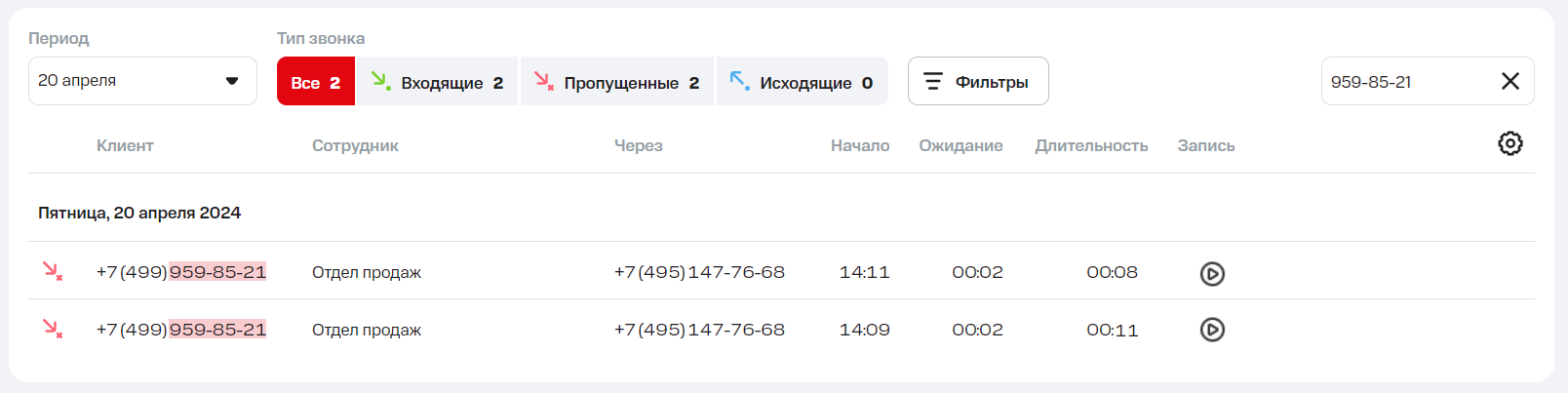1568x393 pixels.
Task: Click the Клиент column header
Action: point(125,145)
